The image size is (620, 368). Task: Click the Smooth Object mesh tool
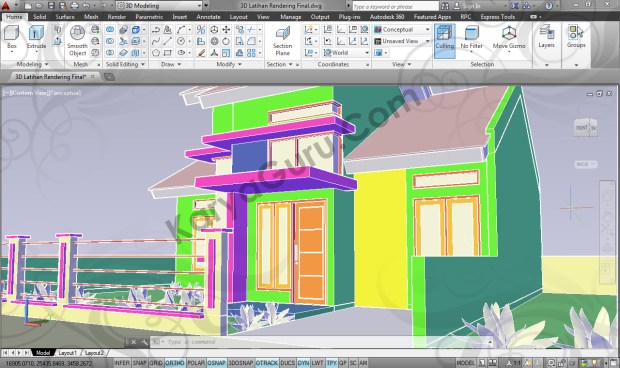[77, 41]
